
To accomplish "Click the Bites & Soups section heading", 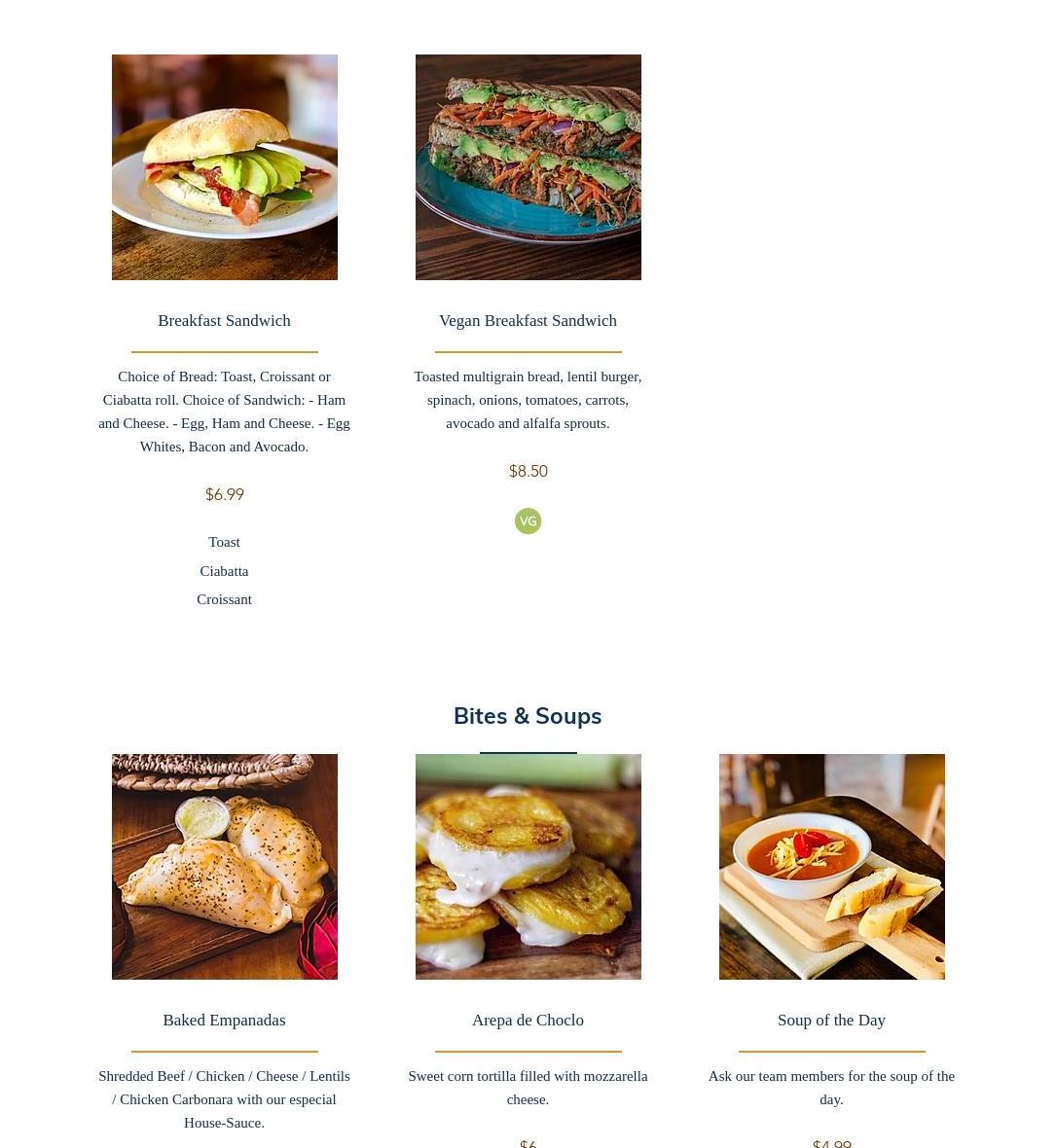I will click(x=528, y=715).
